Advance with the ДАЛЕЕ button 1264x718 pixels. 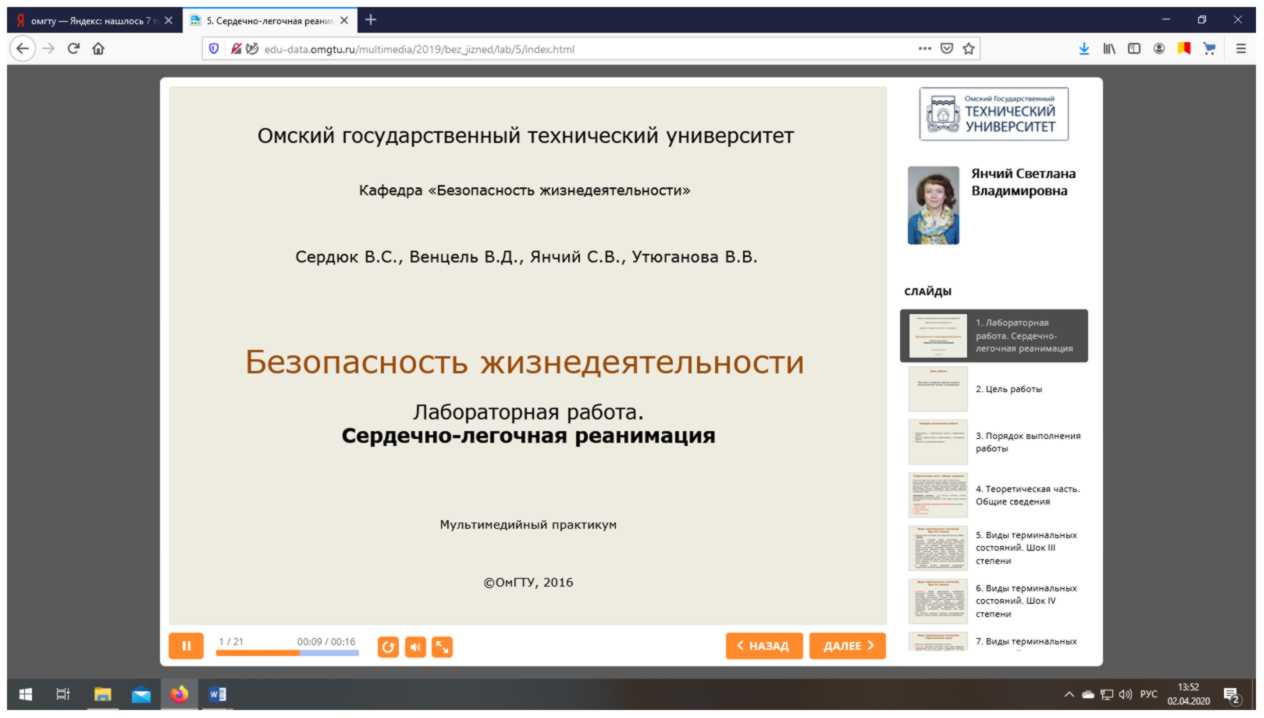tap(847, 646)
